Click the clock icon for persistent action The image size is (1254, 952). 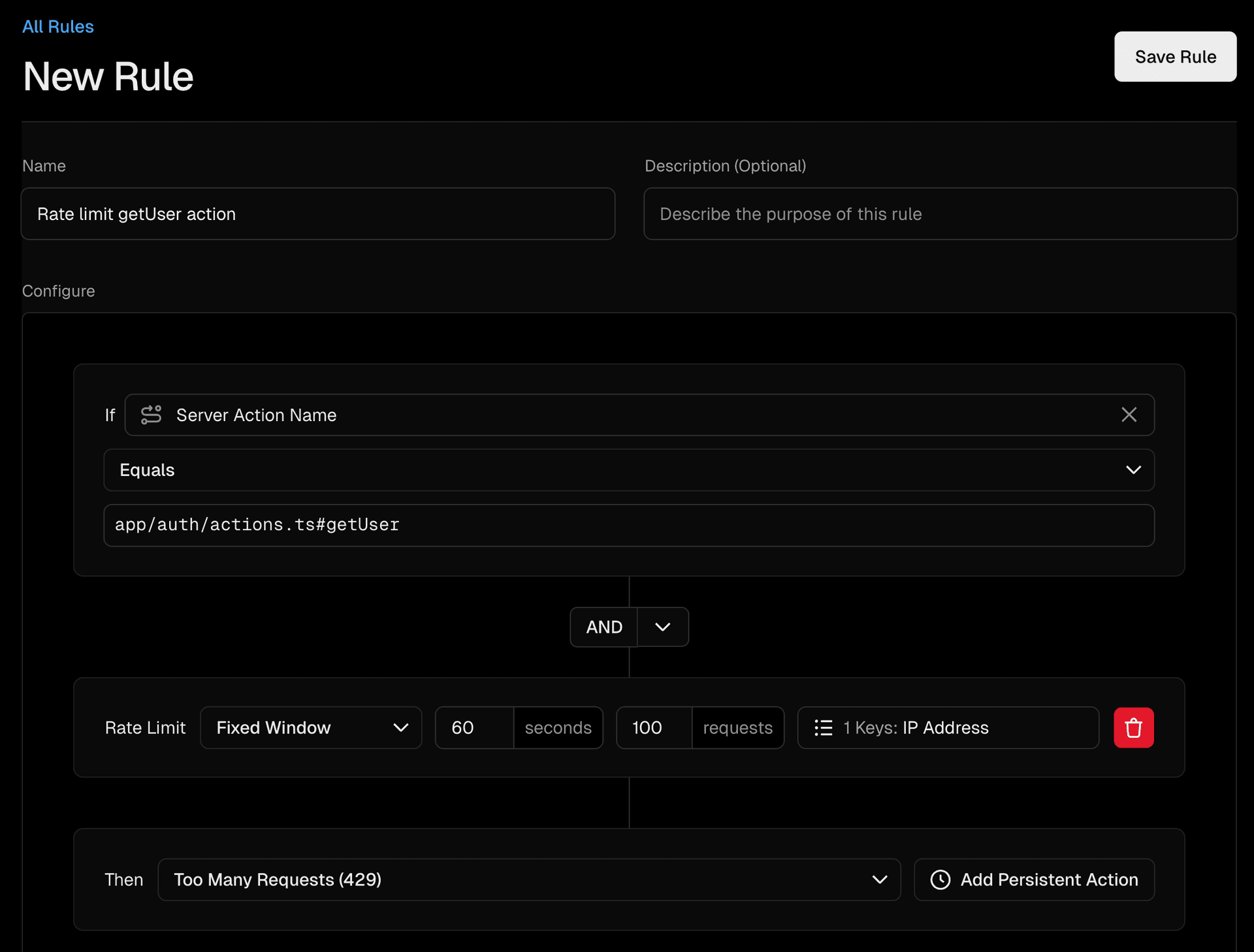point(940,880)
